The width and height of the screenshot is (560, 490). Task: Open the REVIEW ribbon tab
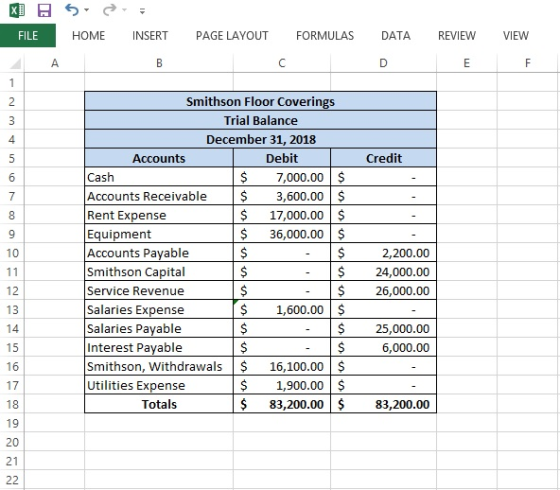pyautogui.click(x=457, y=36)
